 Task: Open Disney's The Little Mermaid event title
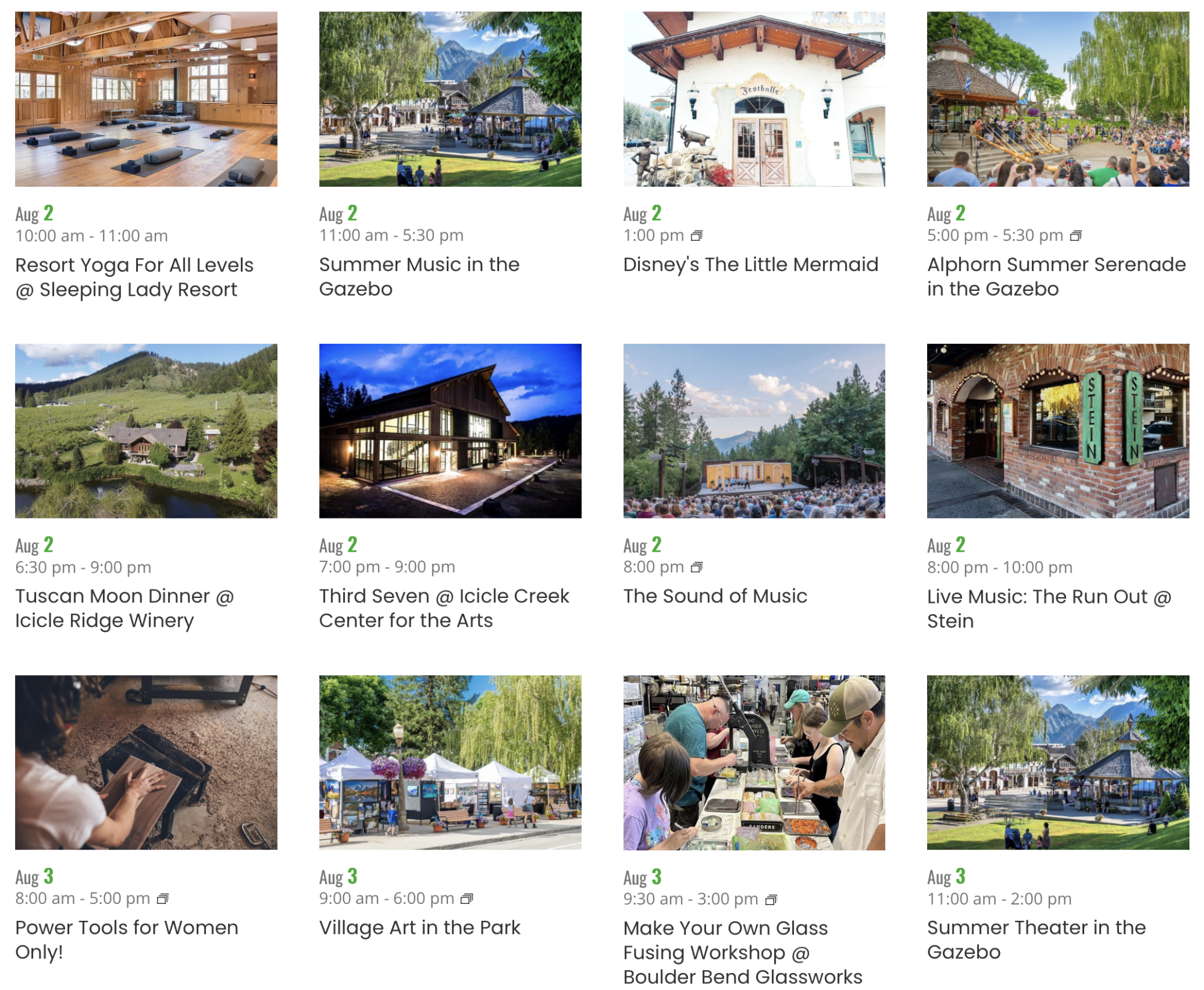751,264
